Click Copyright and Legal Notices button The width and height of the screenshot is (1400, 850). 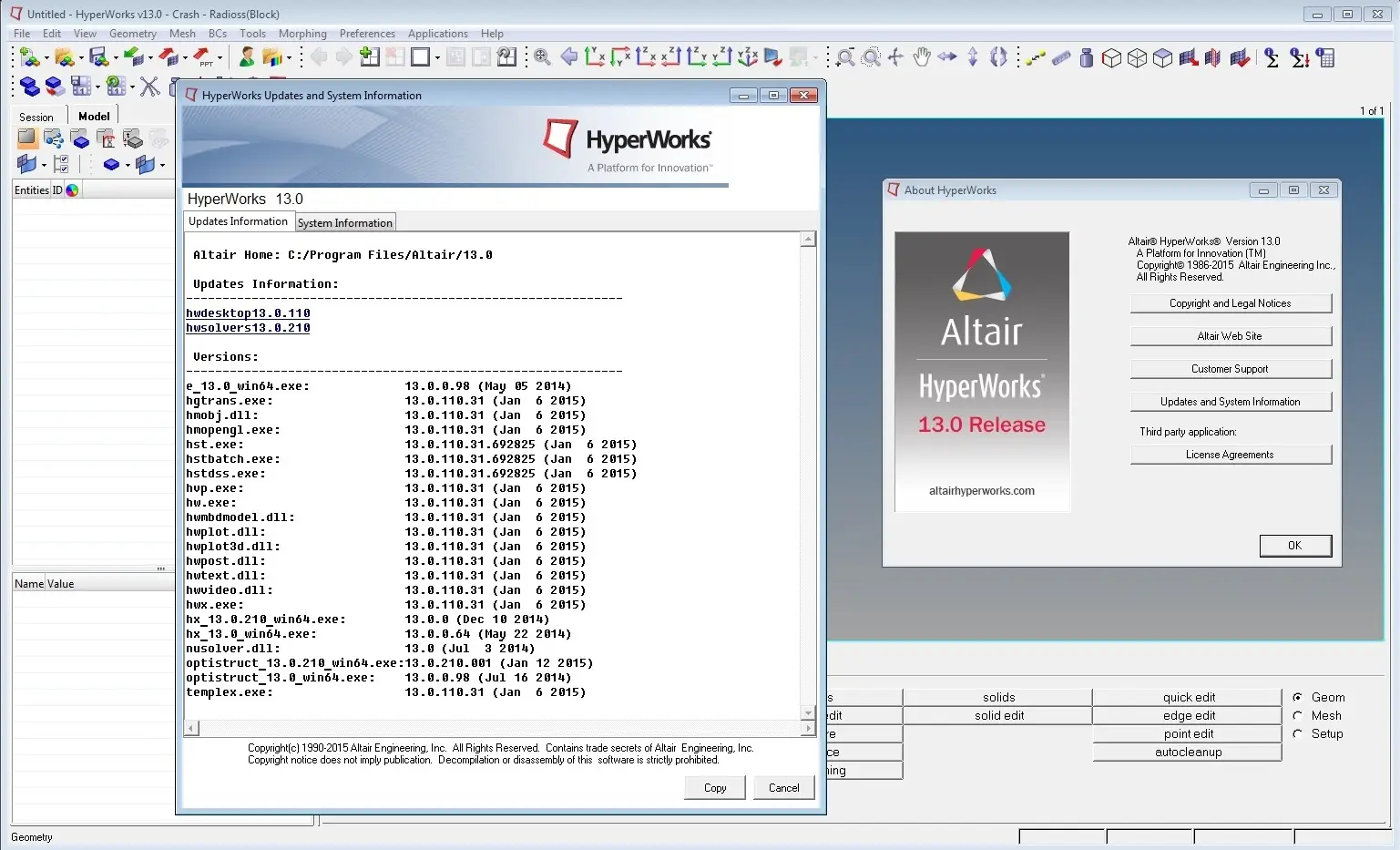pos(1231,303)
